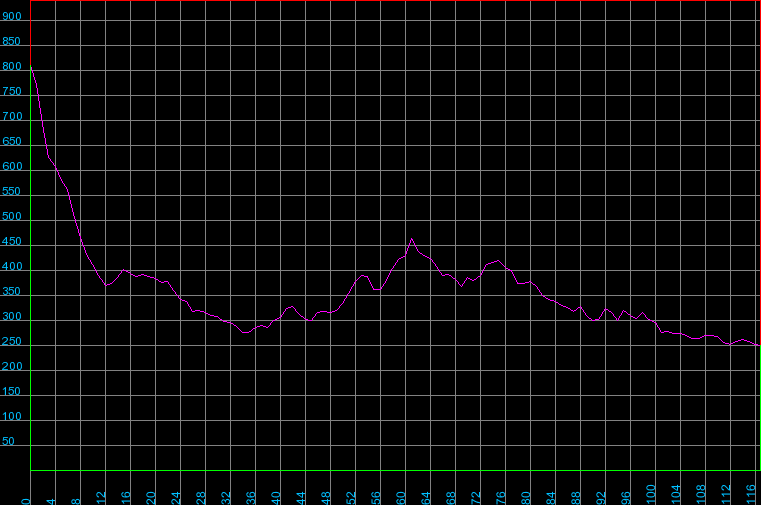
Task: Select the 88 x-axis label
Action: pos(576,498)
